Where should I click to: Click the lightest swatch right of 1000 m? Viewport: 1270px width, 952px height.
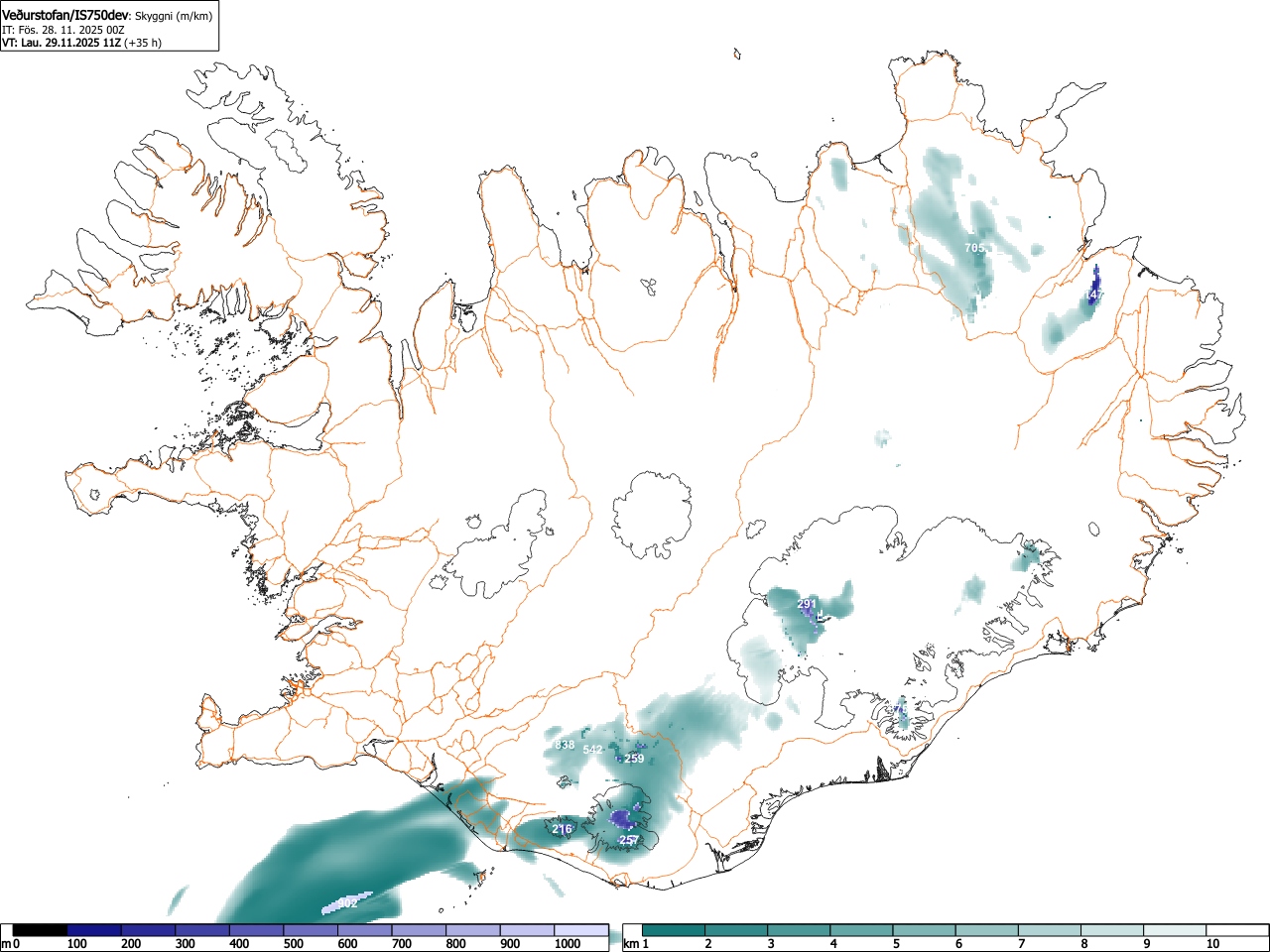click(580, 930)
